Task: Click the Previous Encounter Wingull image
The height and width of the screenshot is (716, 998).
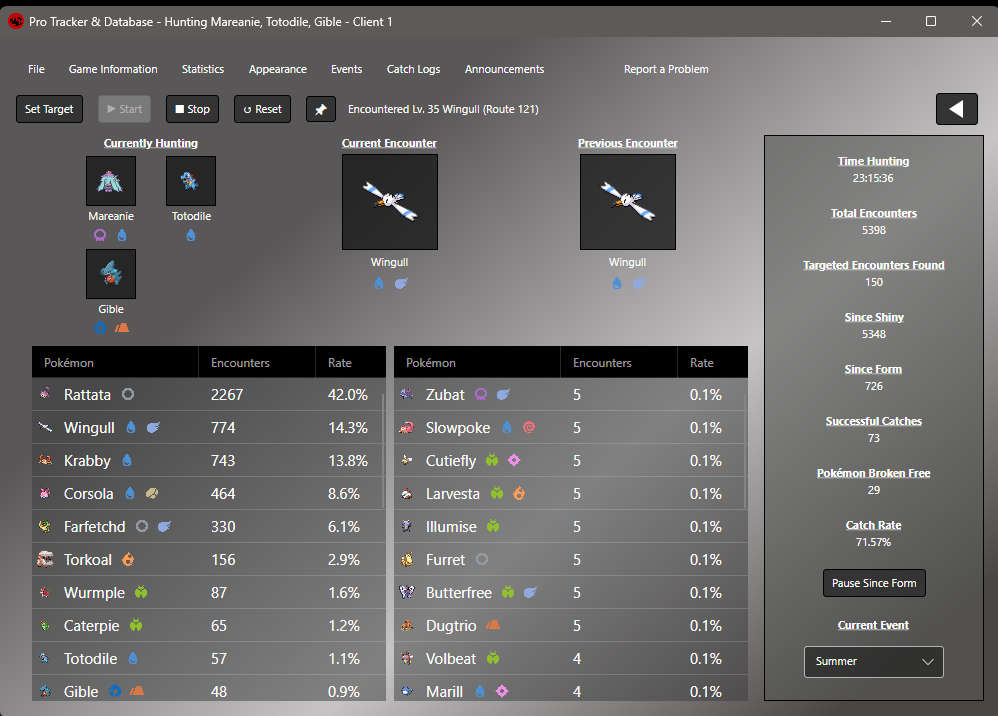Action: [628, 202]
